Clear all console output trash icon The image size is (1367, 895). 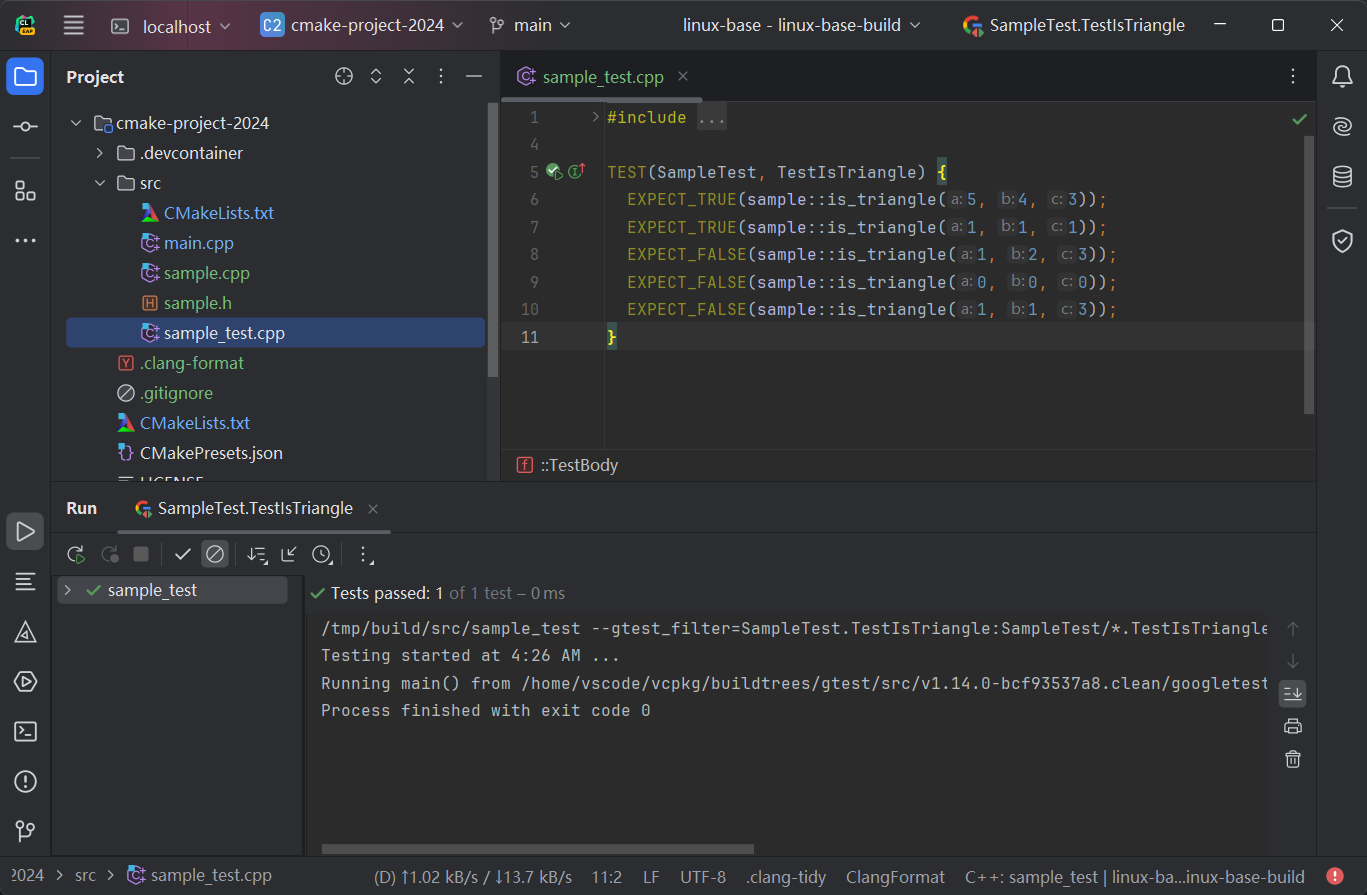pos(1292,759)
